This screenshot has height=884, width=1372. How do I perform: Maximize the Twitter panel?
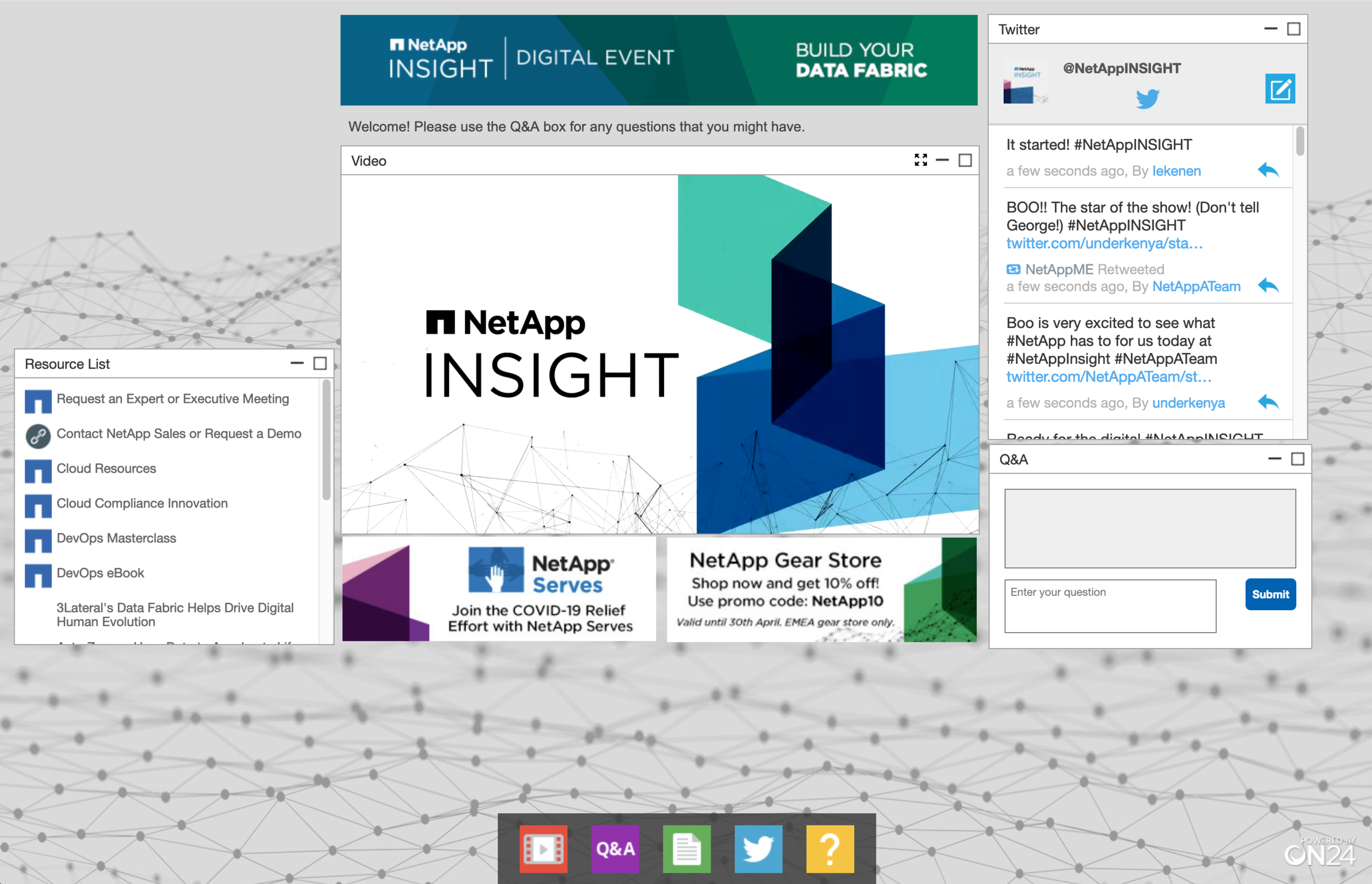coord(1294,29)
